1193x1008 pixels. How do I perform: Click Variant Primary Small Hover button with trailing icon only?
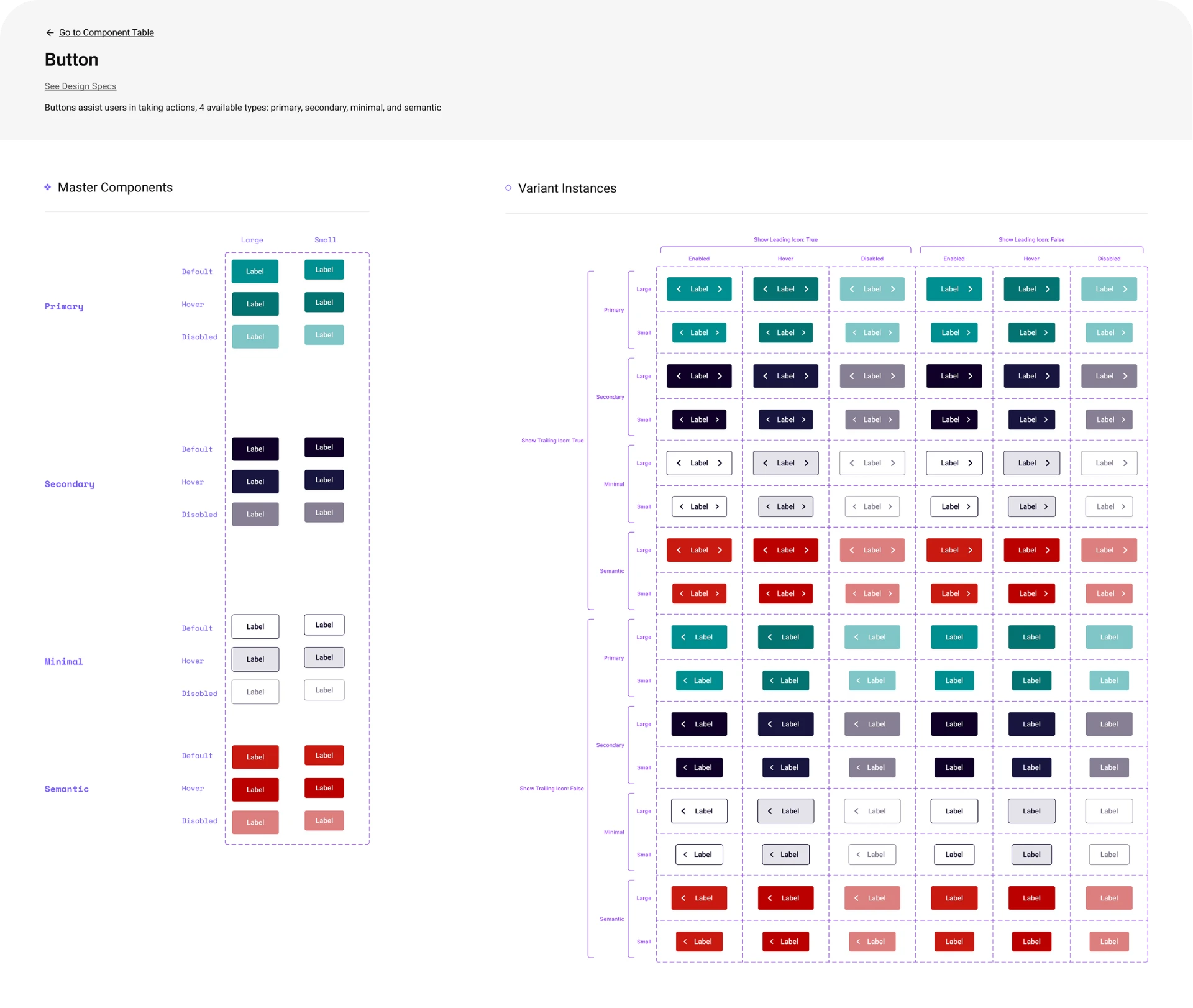pyautogui.click(x=1031, y=332)
